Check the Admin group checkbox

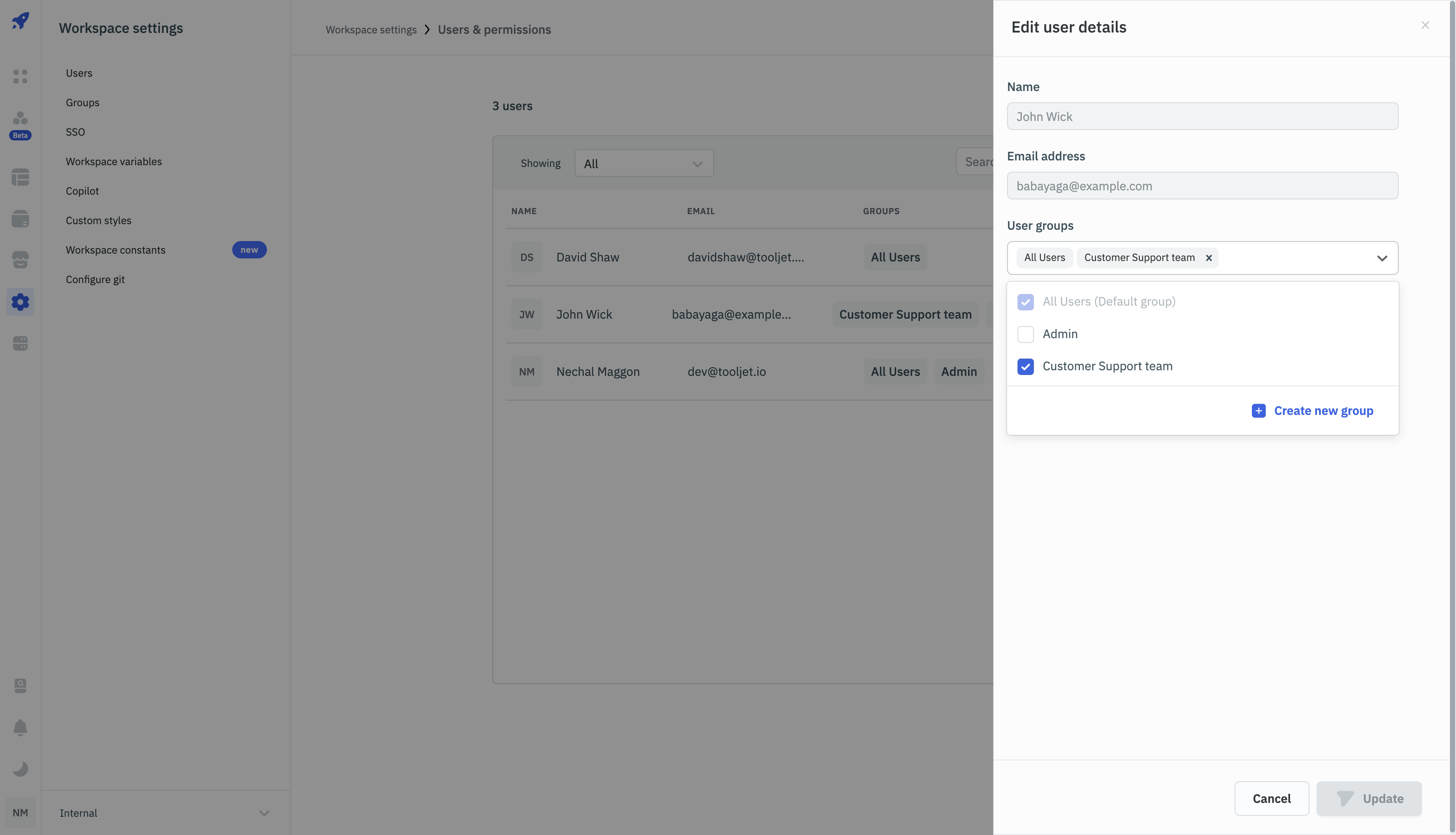(1025, 334)
